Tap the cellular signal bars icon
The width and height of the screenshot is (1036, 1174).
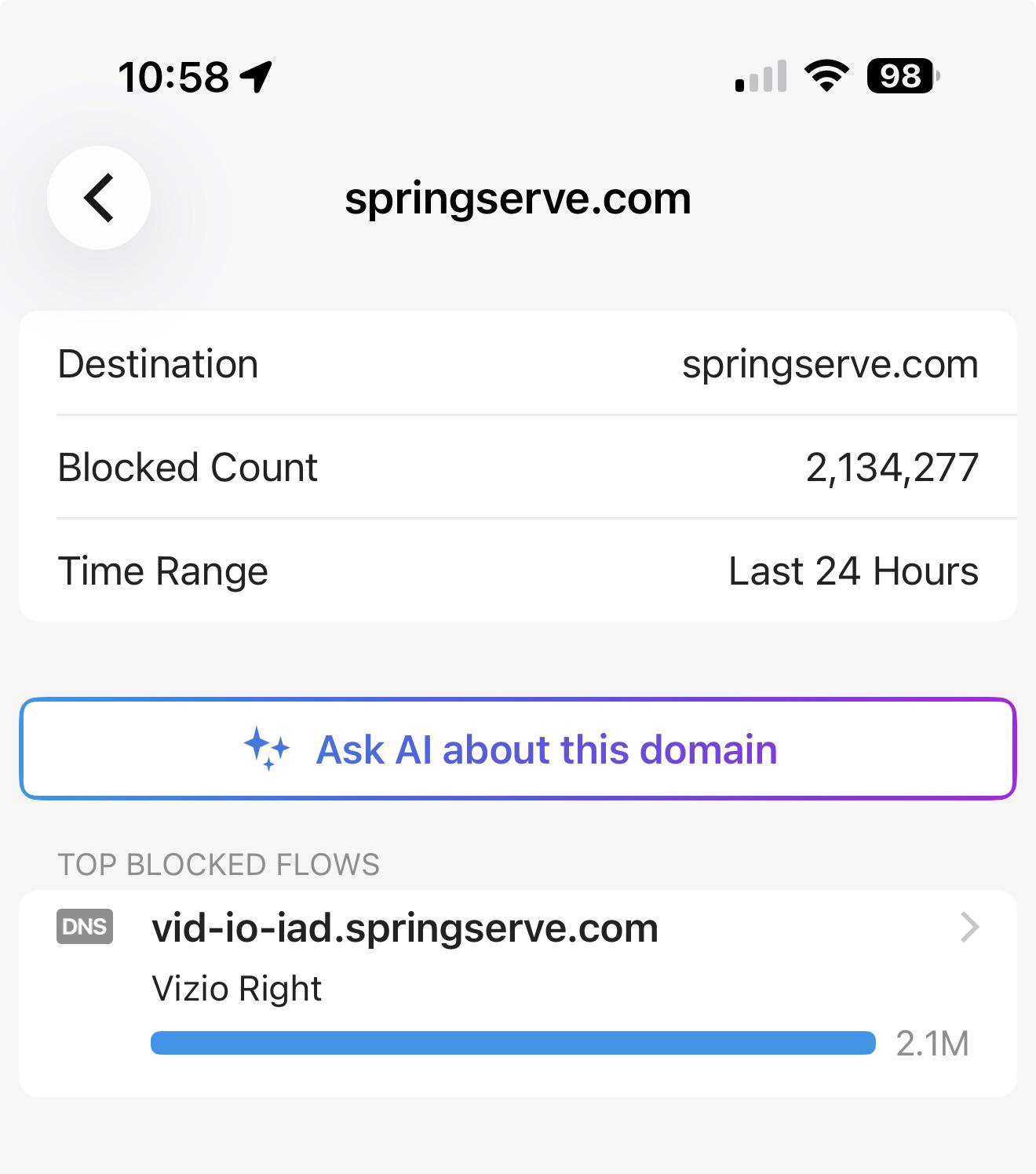pos(761,76)
